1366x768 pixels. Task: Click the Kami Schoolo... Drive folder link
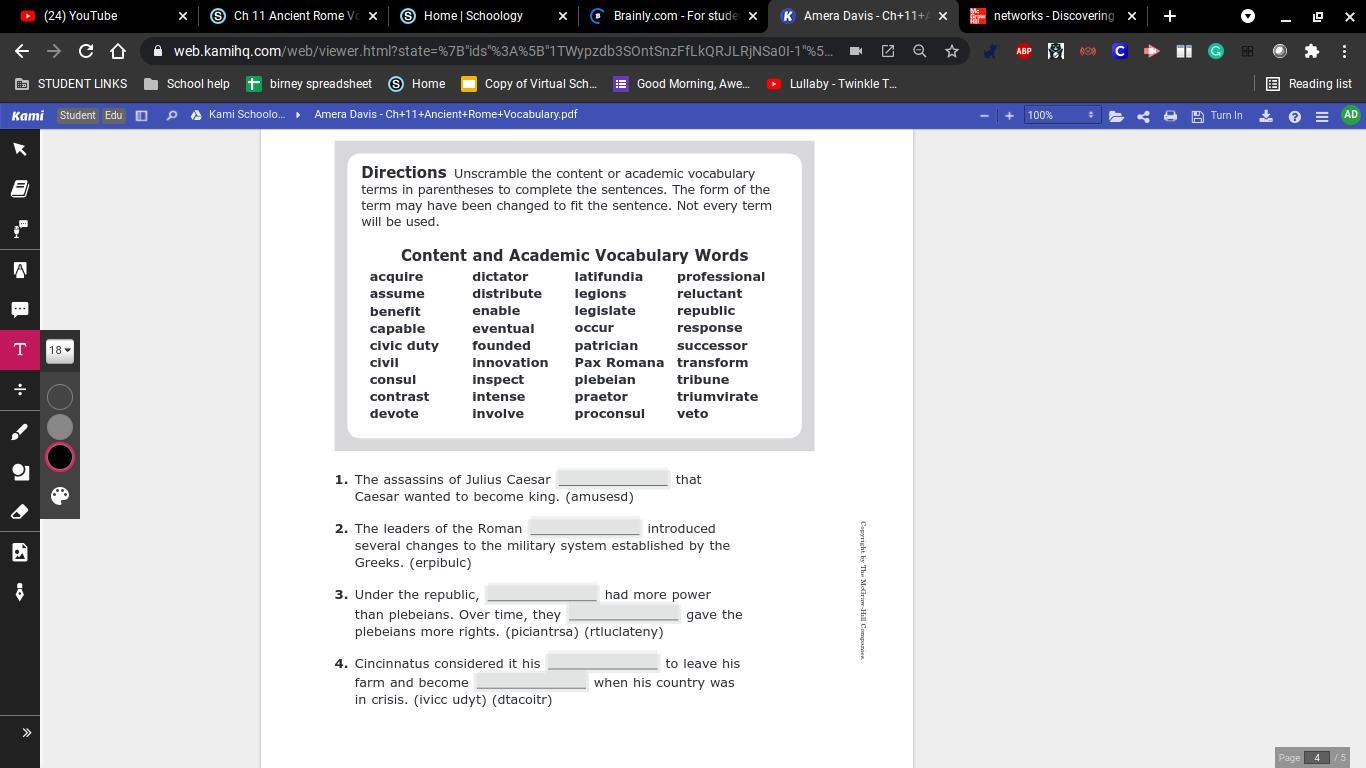238,115
